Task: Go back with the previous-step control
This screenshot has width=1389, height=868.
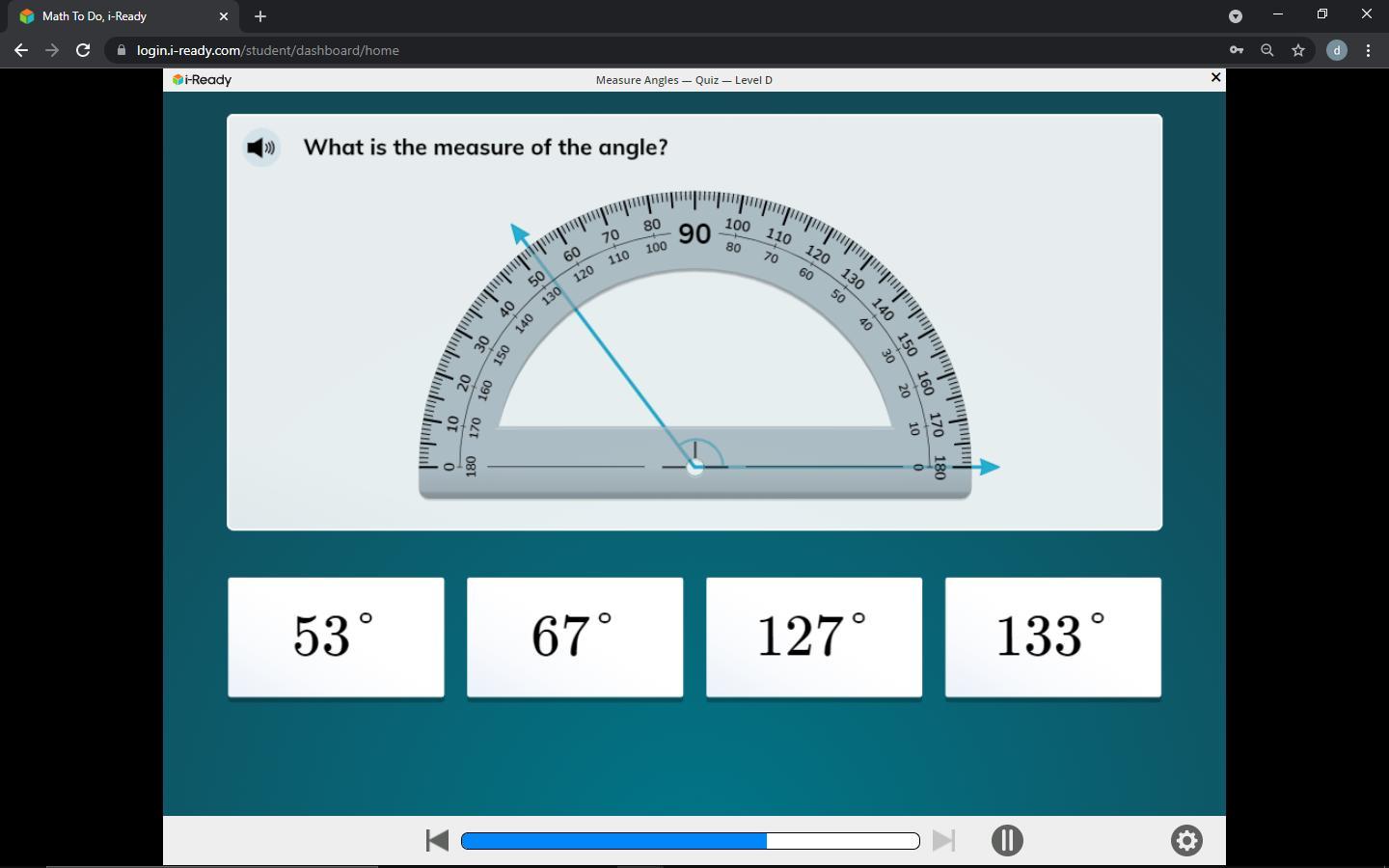Action: pos(437,841)
